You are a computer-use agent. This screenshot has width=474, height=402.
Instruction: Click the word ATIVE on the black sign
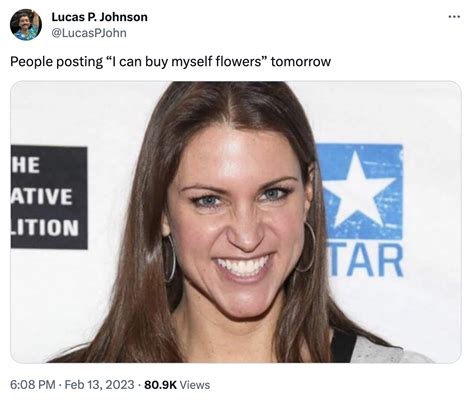click(x=42, y=196)
